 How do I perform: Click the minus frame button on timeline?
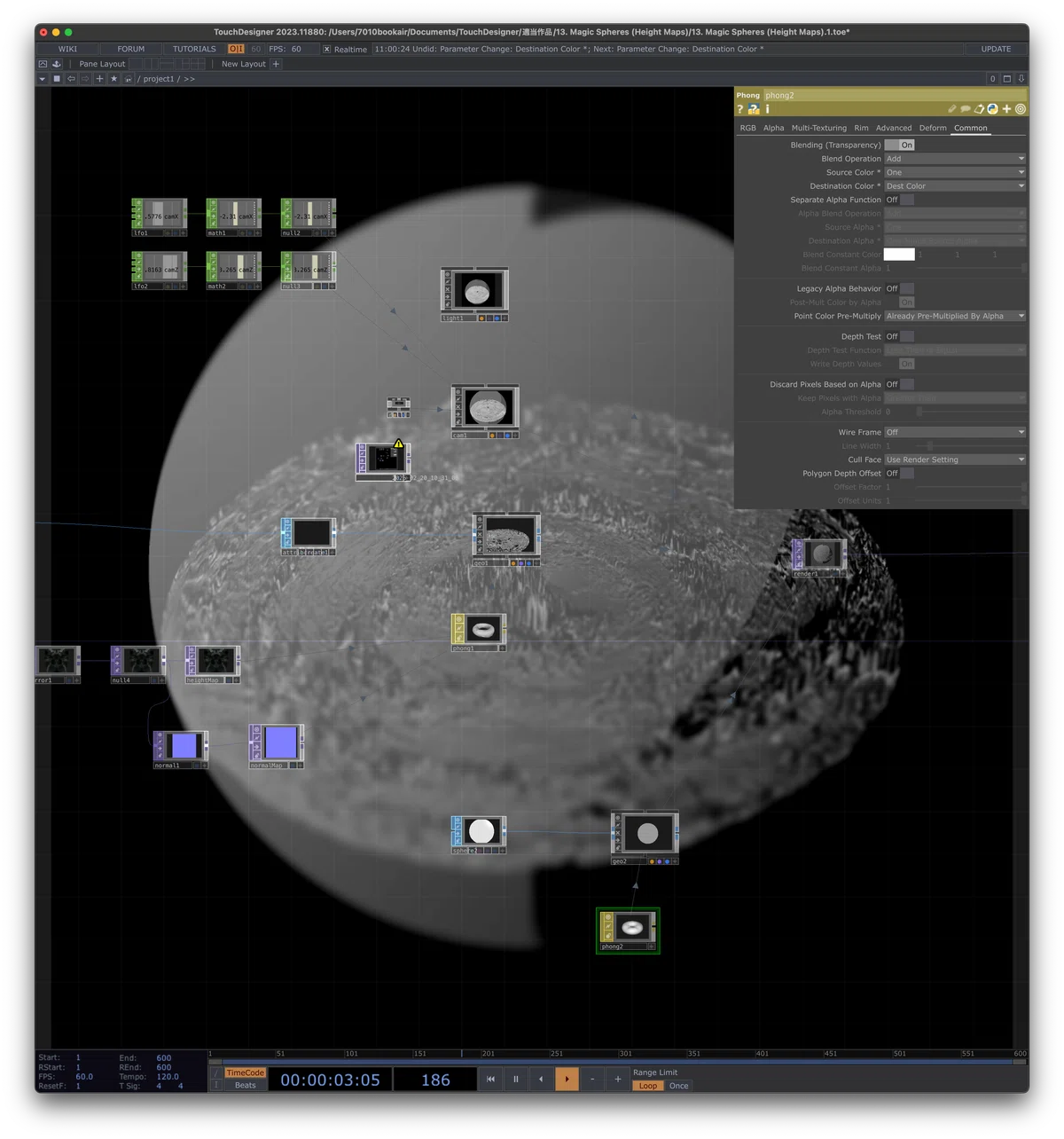(592, 1079)
